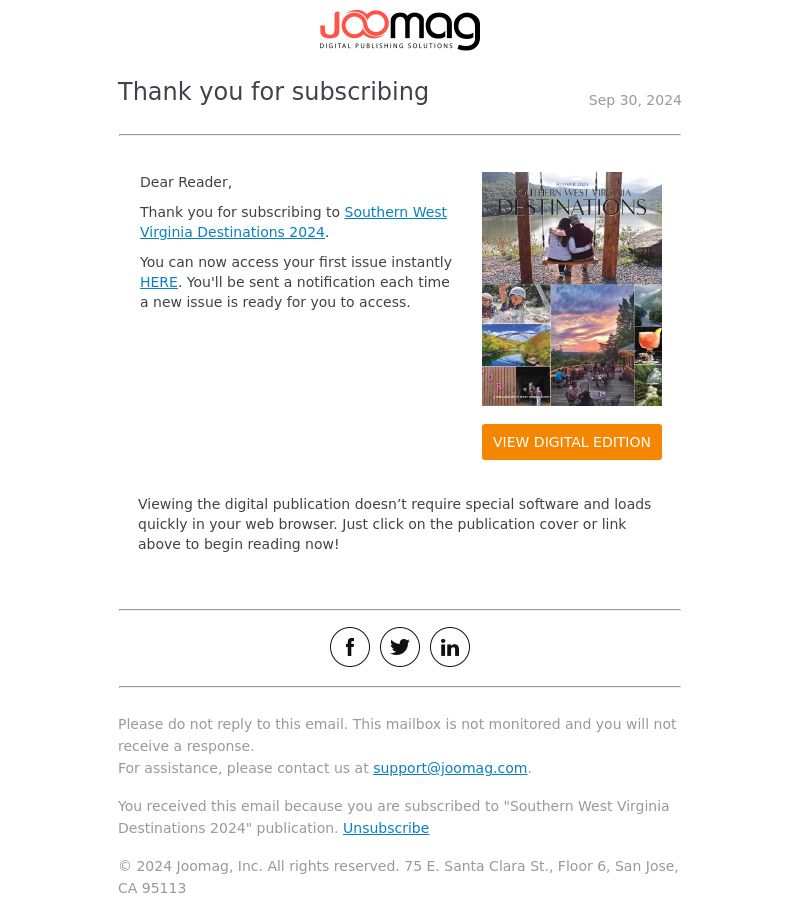Click the VIEW DIGITAL EDITION orange button
Image resolution: width=800 pixels, height=924 pixels.
point(571,442)
